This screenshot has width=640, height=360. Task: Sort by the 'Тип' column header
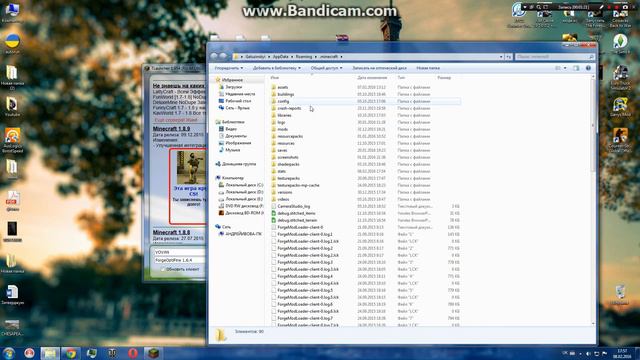click(x=401, y=78)
